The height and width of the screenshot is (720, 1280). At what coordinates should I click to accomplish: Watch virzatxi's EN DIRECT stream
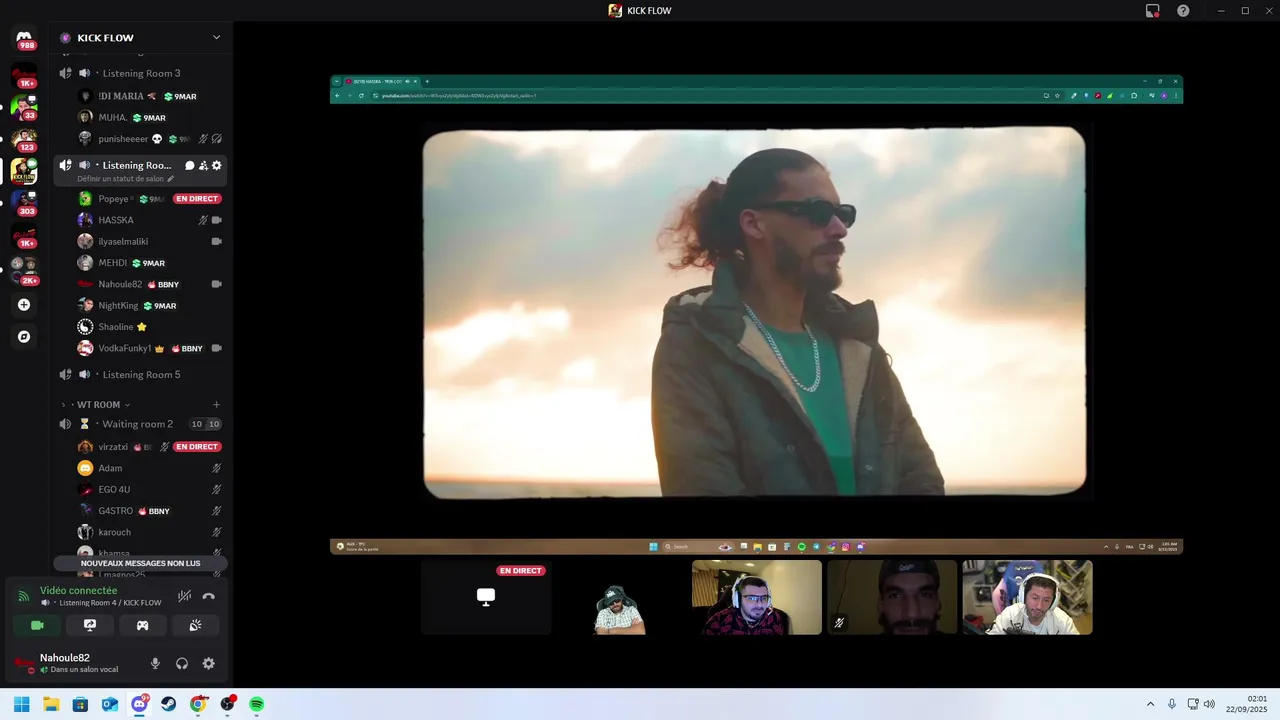tap(197, 447)
